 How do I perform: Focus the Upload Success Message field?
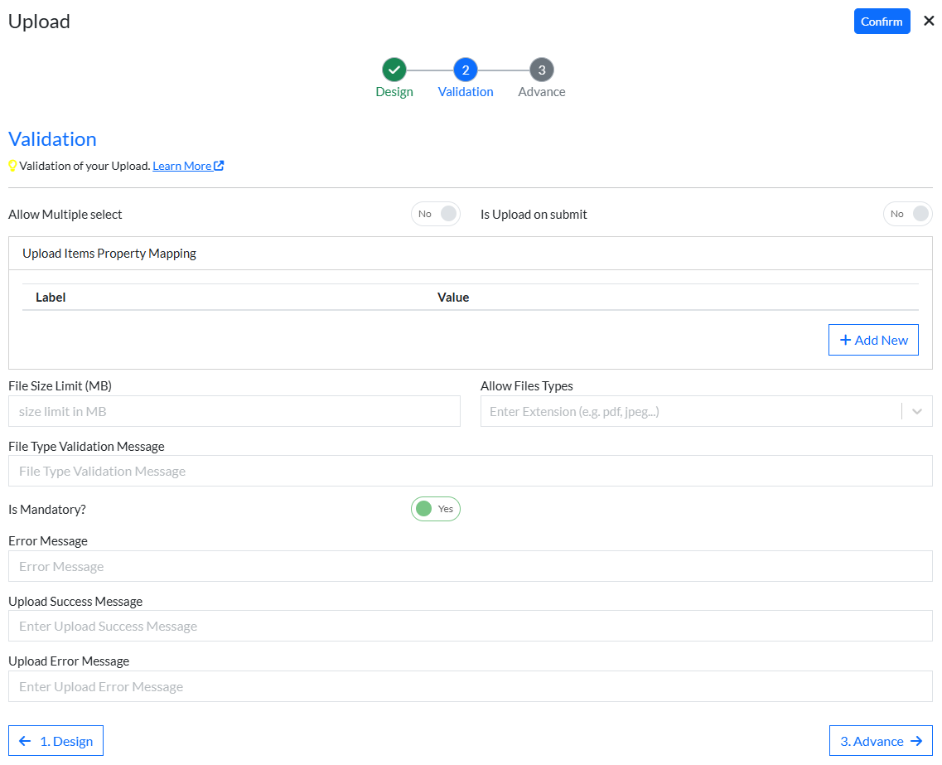click(x=470, y=626)
